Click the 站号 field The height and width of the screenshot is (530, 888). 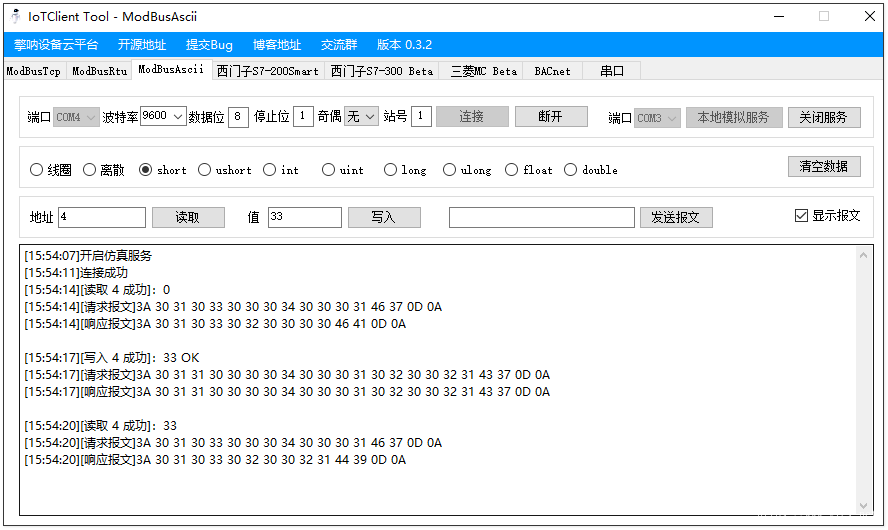[421, 117]
